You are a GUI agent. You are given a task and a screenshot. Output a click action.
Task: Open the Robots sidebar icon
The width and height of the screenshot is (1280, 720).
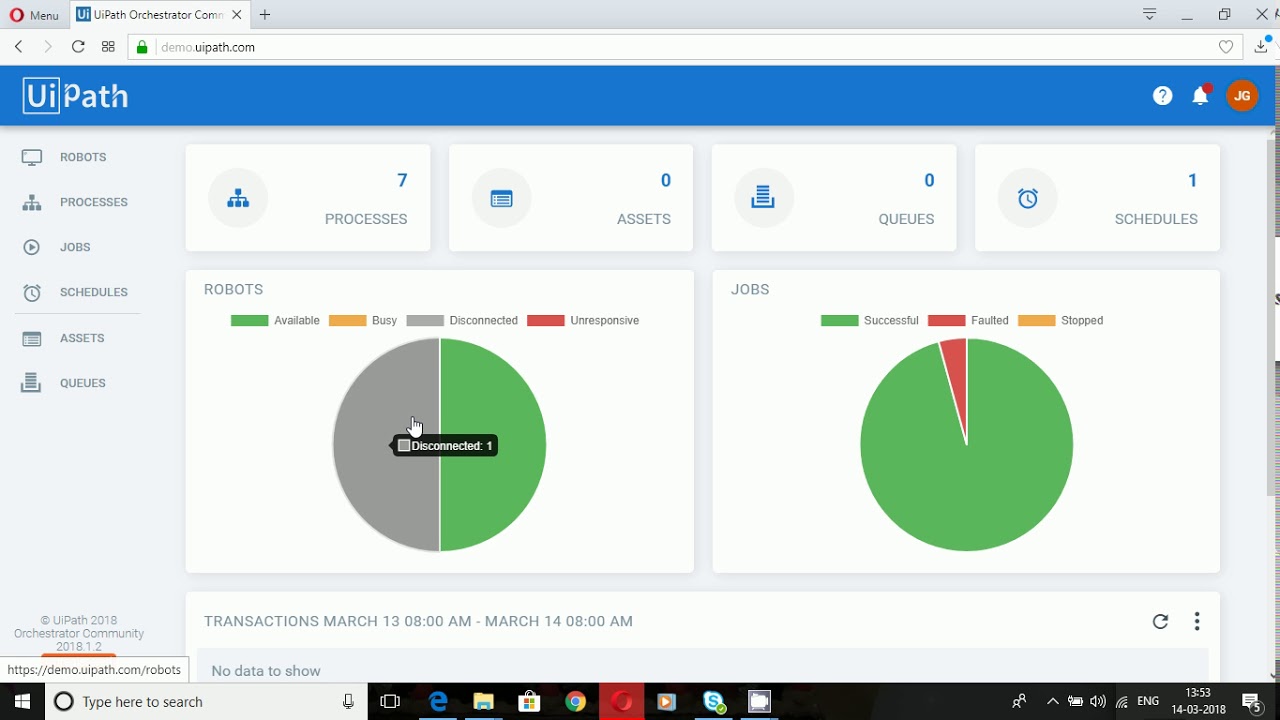[x=32, y=157]
